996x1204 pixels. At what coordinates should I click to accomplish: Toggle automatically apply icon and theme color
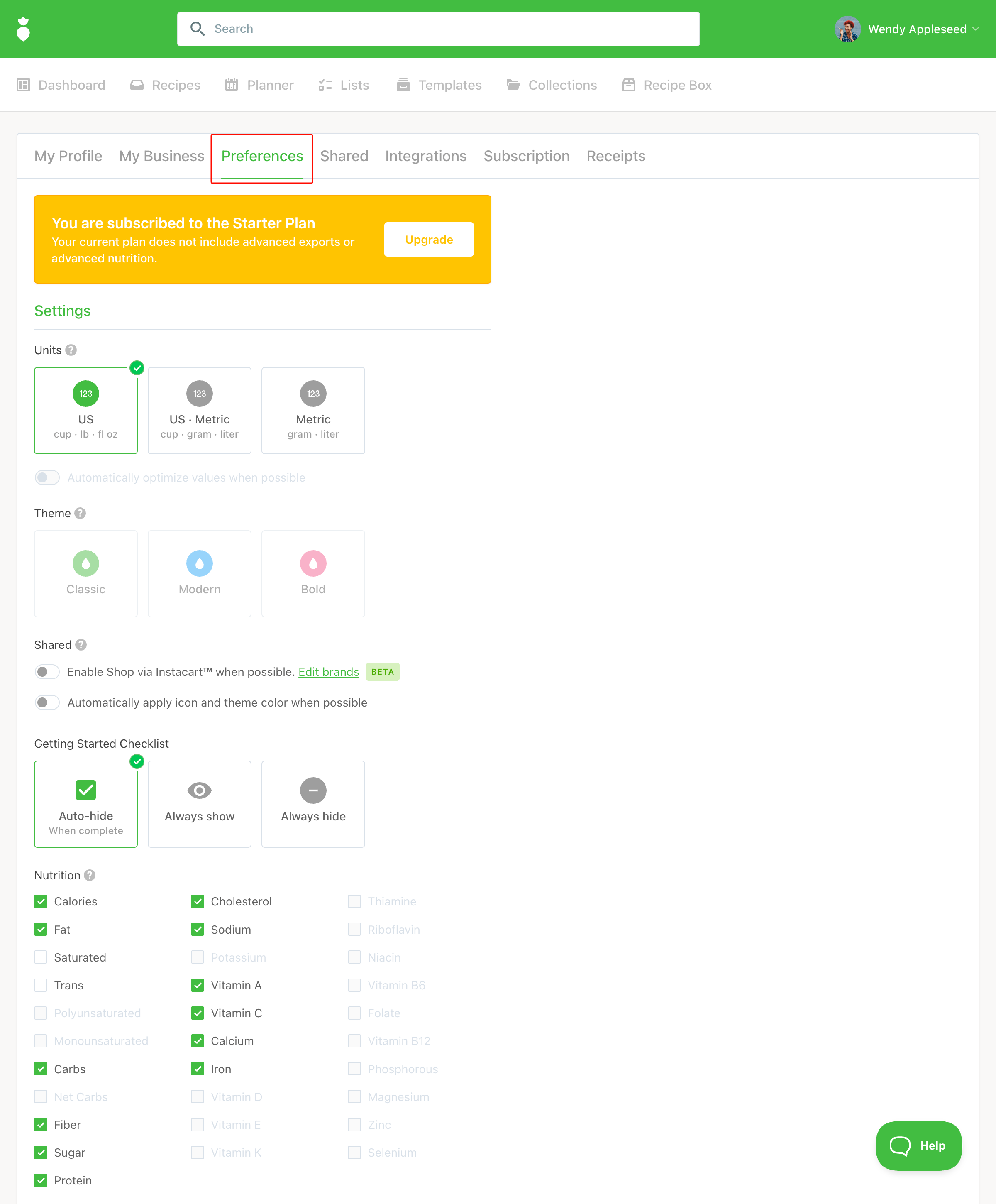pos(47,703)
